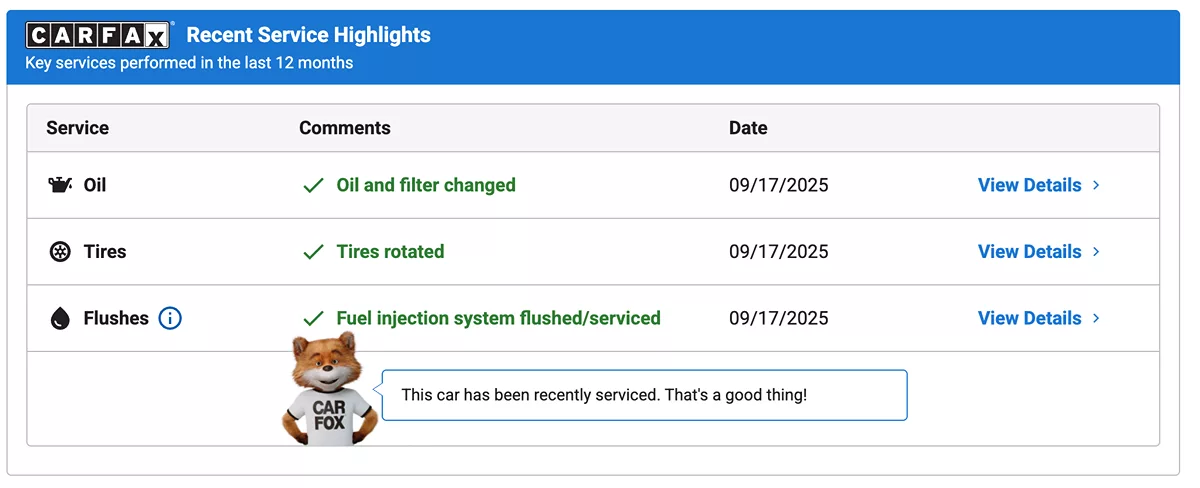The width and height of the screenshot is (1200, 488).
Task: Open View Details for Tires service
Action: click(x=1029, y=252)
